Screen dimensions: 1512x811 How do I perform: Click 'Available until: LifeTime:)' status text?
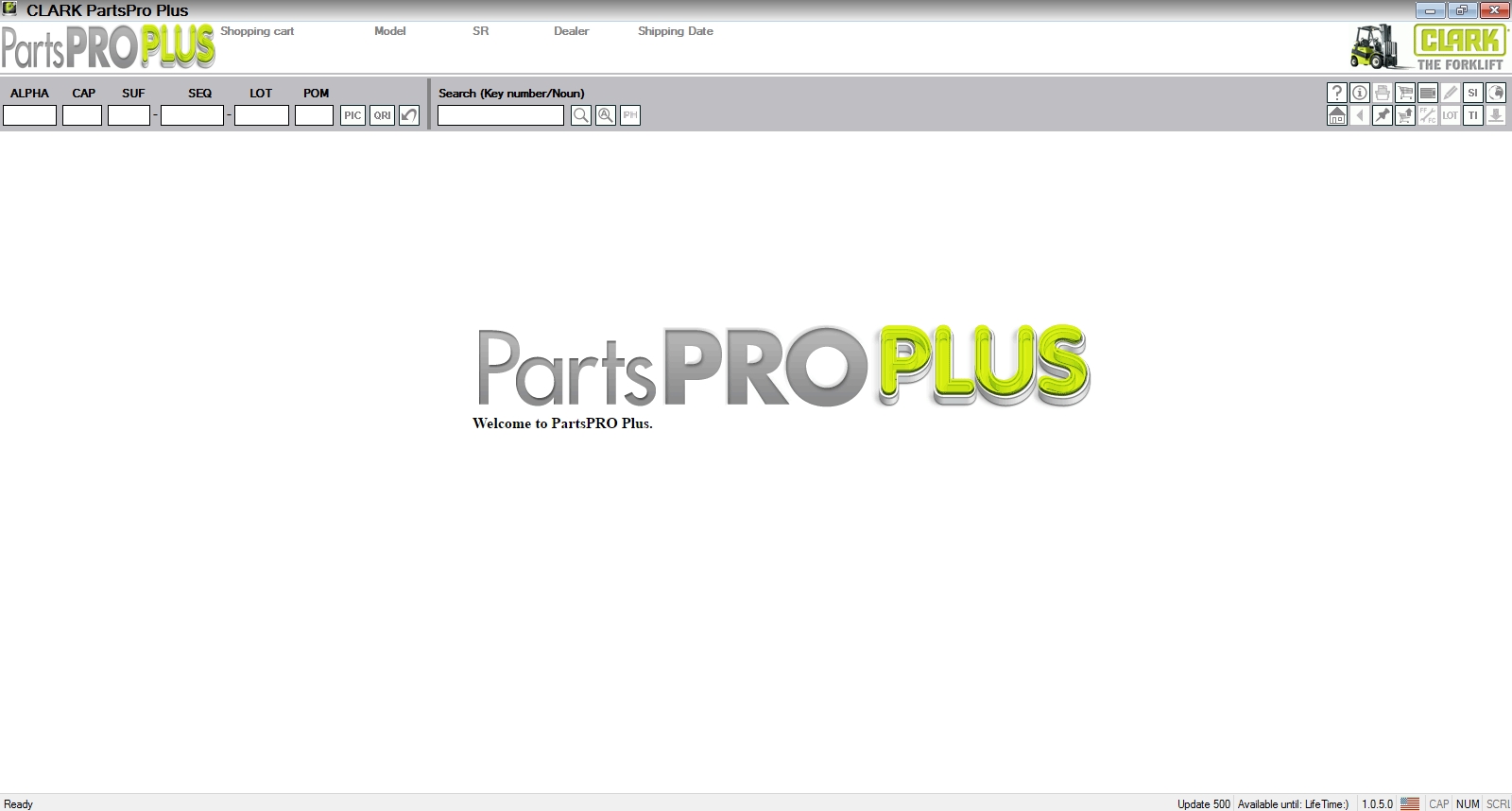(1294, 804)
